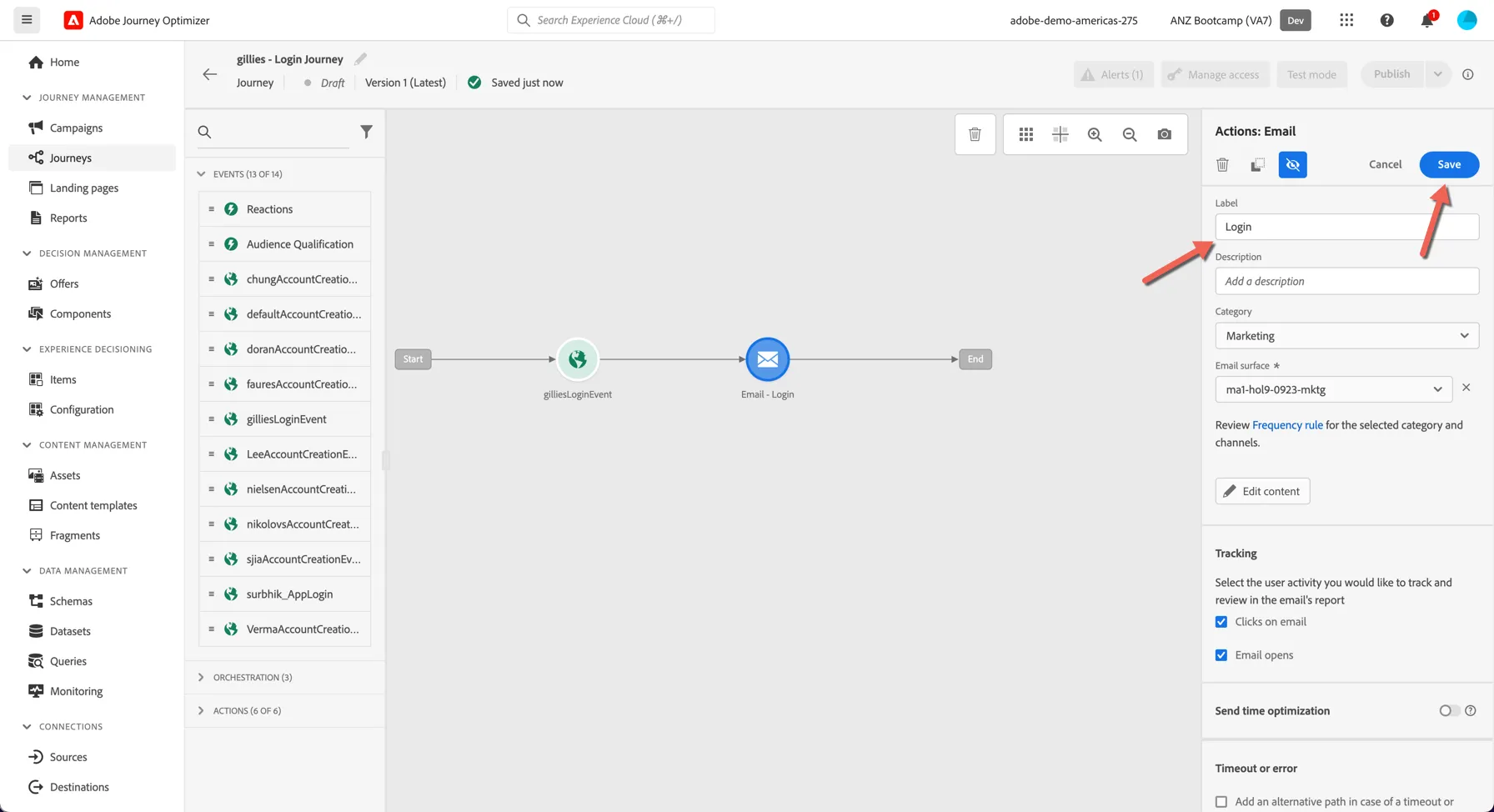1494x812 pixels.
Task: Open the help question mark icon
Action: tap(1386, 20)
